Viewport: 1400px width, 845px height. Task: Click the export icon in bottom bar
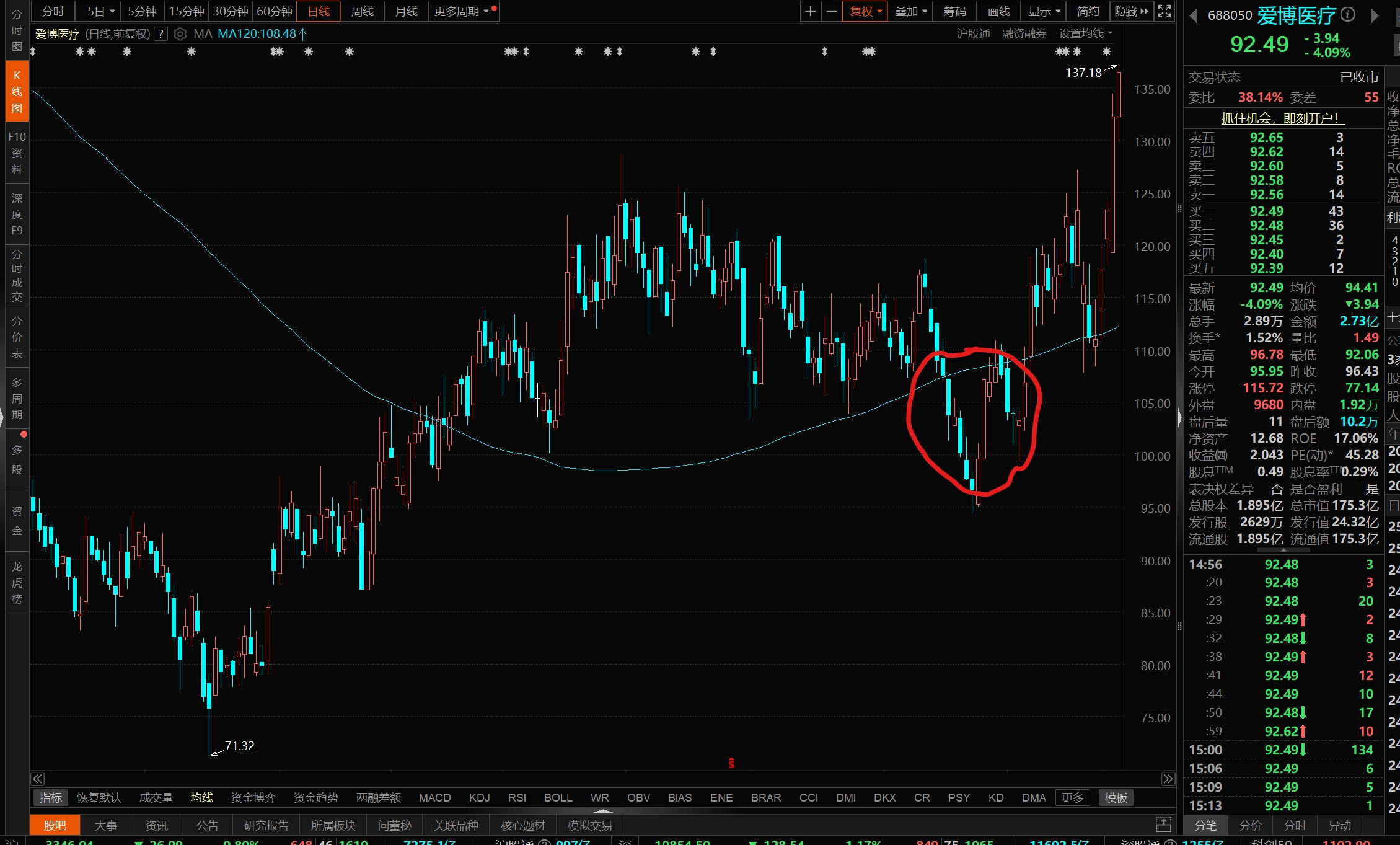point(1163,825)
